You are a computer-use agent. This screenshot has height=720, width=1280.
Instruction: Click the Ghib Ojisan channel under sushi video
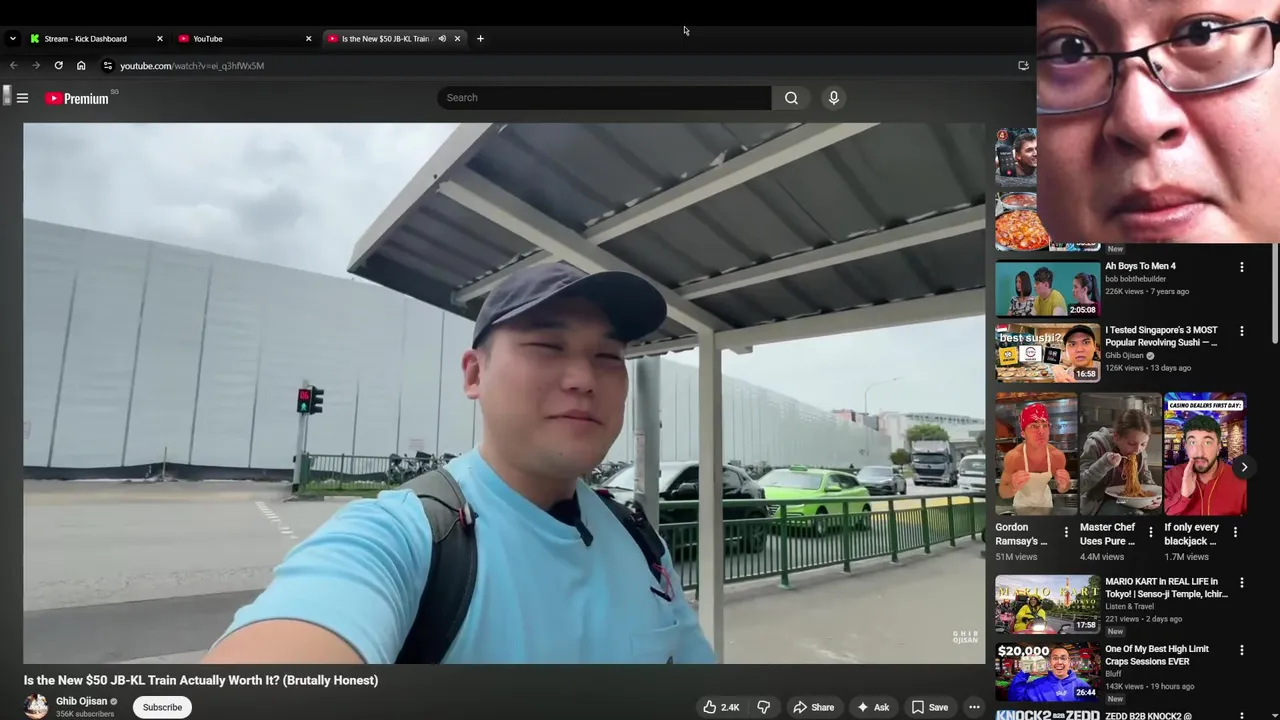(1124, 356)
